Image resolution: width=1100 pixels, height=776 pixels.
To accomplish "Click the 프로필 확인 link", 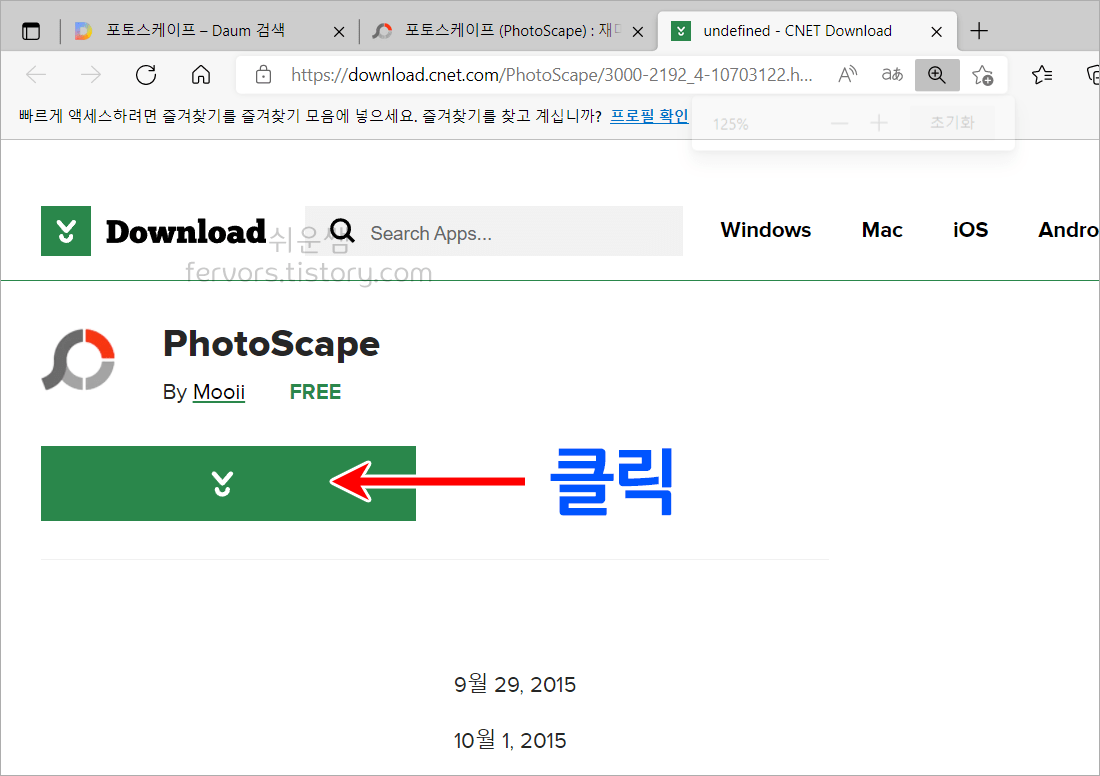I will (x=649, y=116).
